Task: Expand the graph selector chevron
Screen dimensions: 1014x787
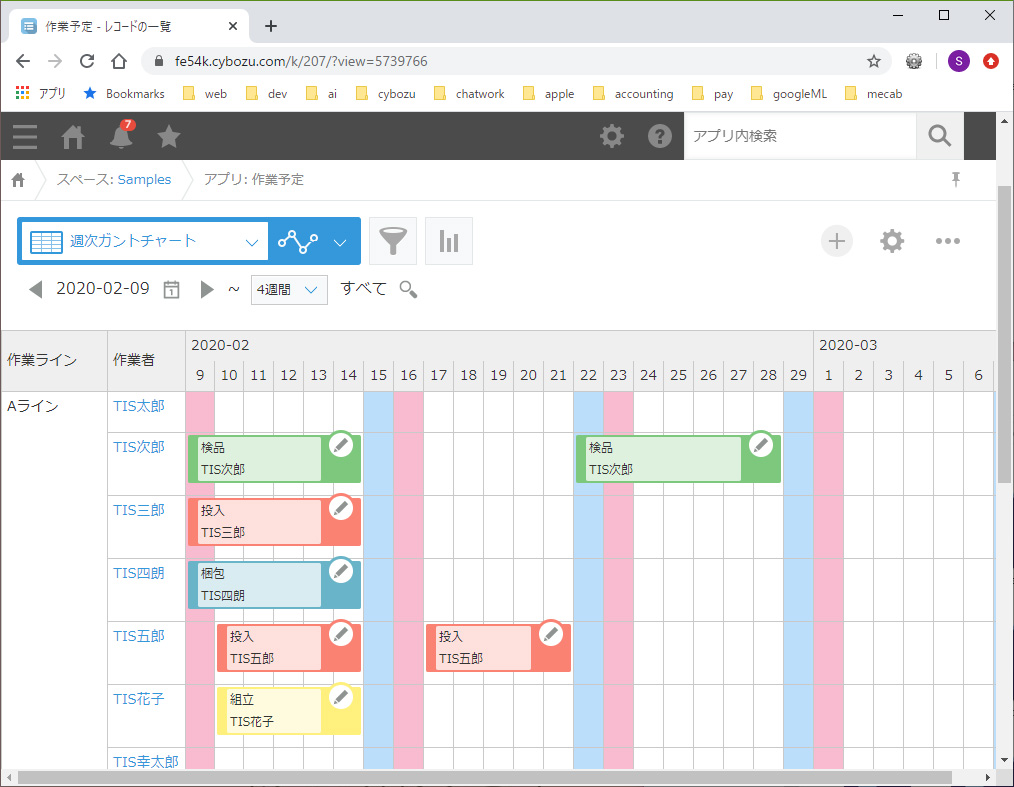Action: point(340,243)
